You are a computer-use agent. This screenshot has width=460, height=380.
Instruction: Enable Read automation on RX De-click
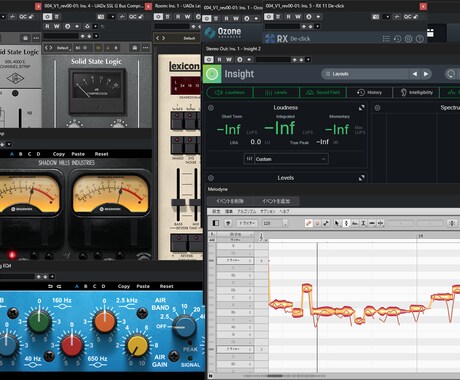288,16
